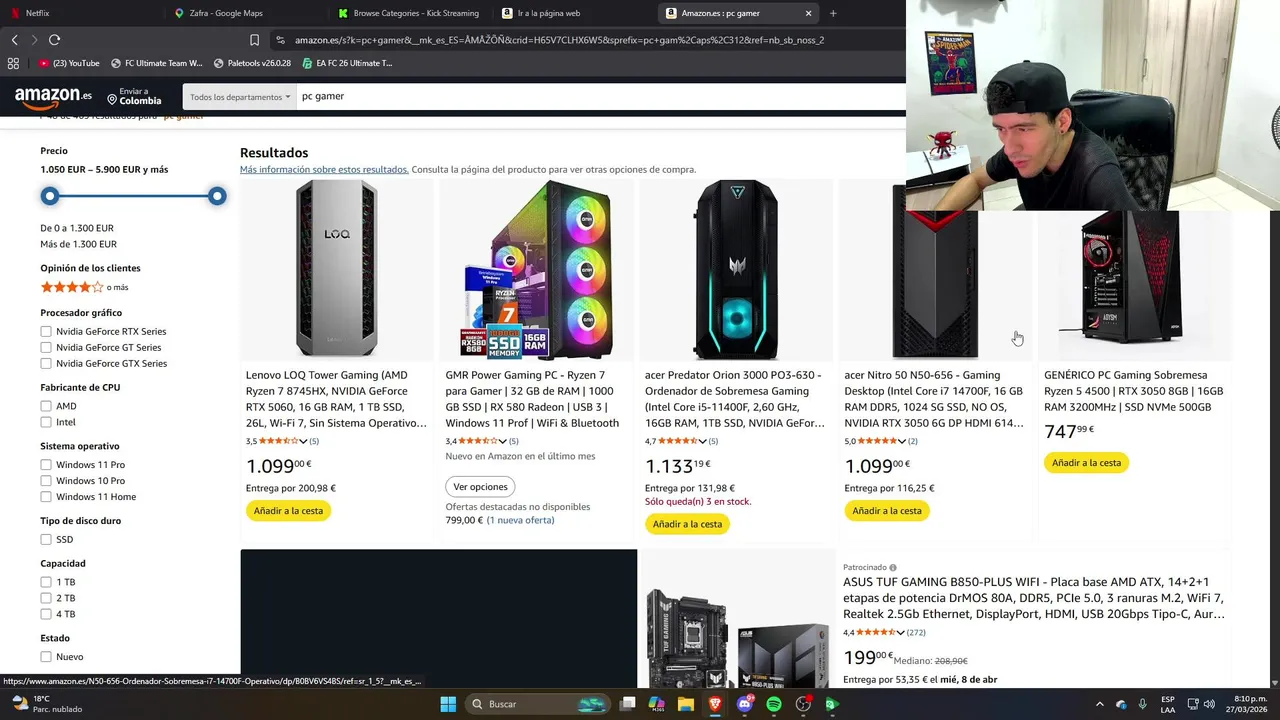Switch to the Netflix browser tab
1280x720 pixels.
pos(37,13)
